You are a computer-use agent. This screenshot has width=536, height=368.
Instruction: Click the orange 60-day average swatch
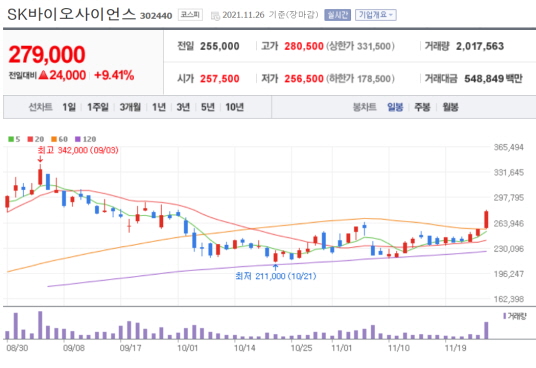[x=54, y=139]
